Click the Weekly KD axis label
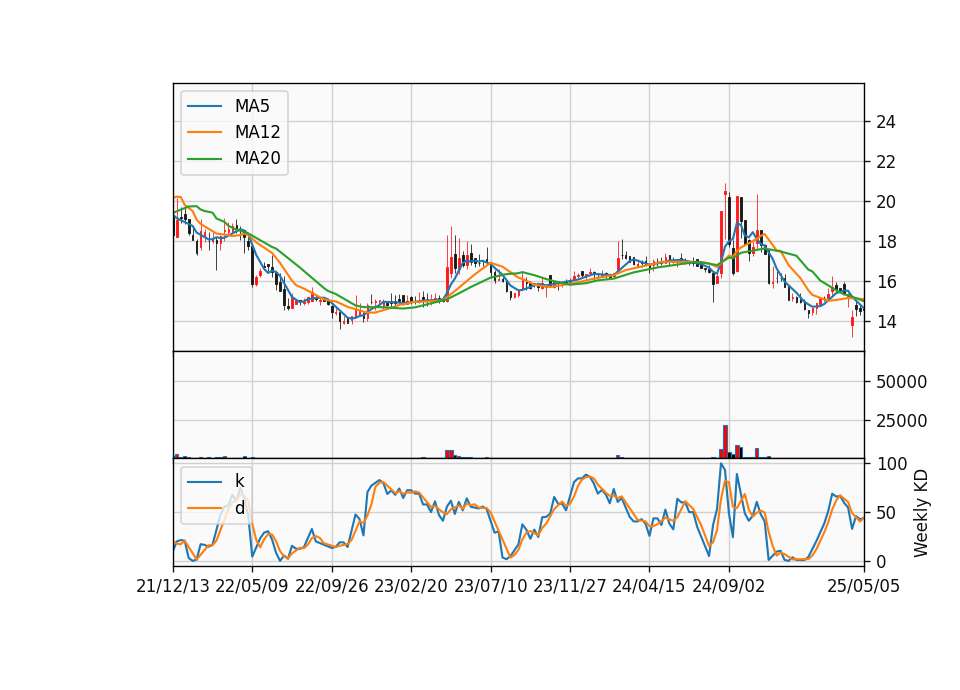 [x=921, y=513]
